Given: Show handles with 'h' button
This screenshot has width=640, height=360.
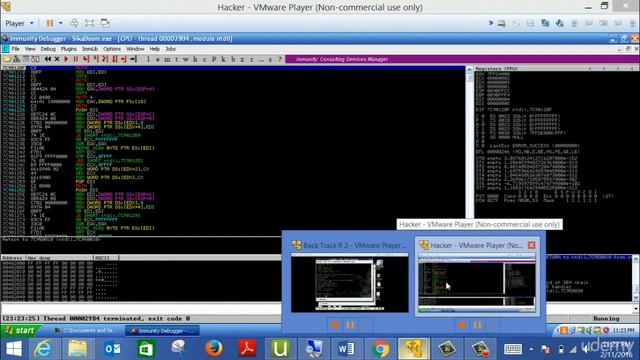Looking at the screenshot, I should pos(195,59).
